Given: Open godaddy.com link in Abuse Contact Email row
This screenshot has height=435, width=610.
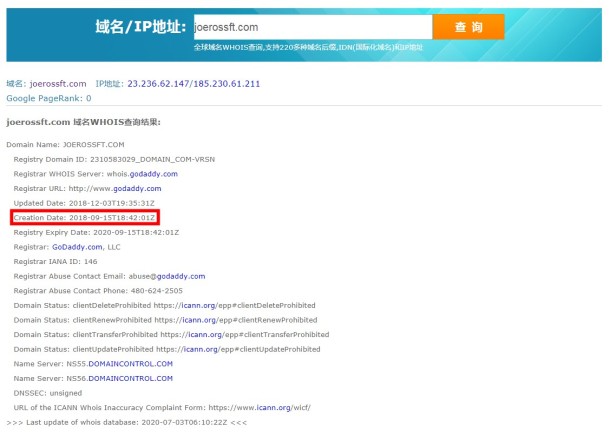Looking at the screenshot, I should tap(181, 276).
